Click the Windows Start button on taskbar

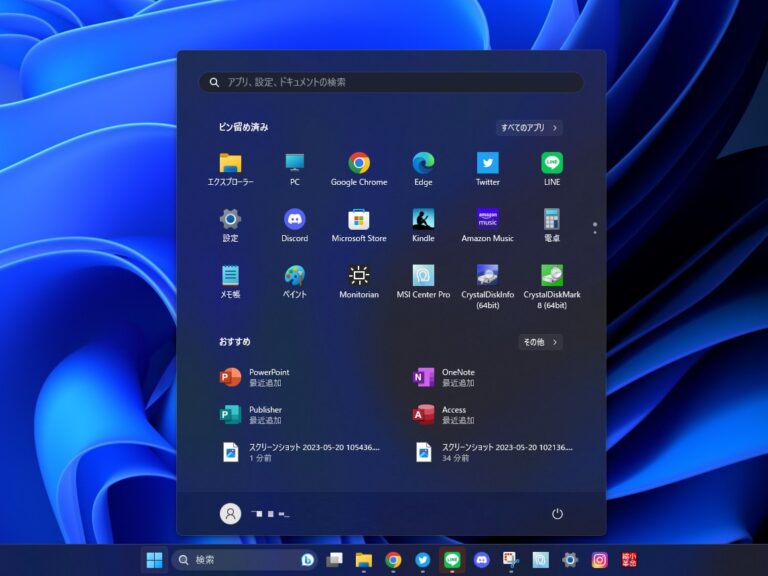154,560
